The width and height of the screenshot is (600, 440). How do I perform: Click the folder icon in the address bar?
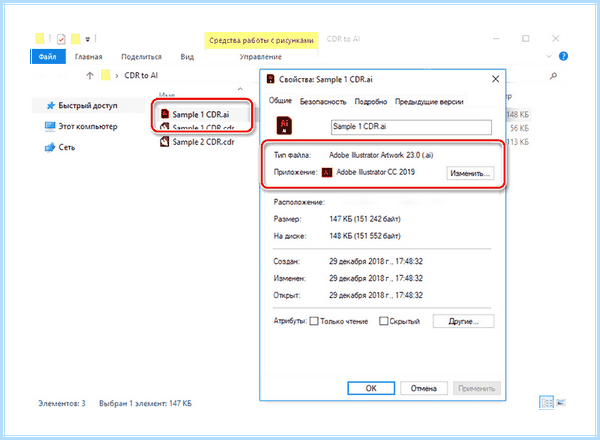[x=106, y=75]
